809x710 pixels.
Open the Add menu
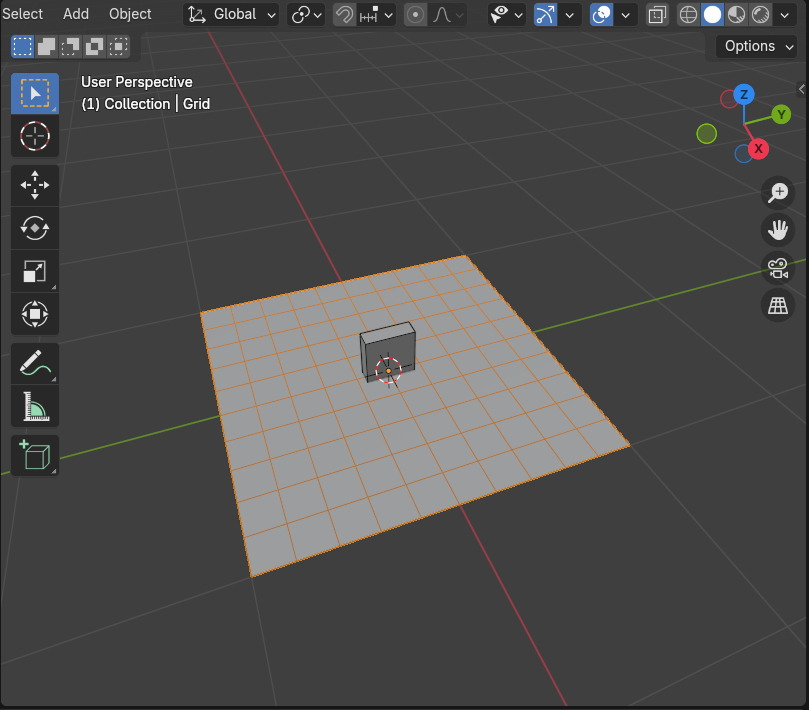[76, 14]
